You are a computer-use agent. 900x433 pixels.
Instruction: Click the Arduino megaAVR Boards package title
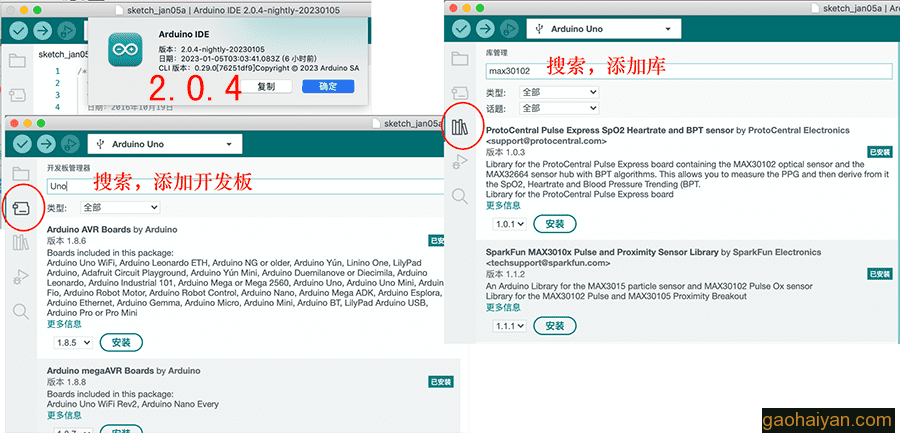pos(100,371)
